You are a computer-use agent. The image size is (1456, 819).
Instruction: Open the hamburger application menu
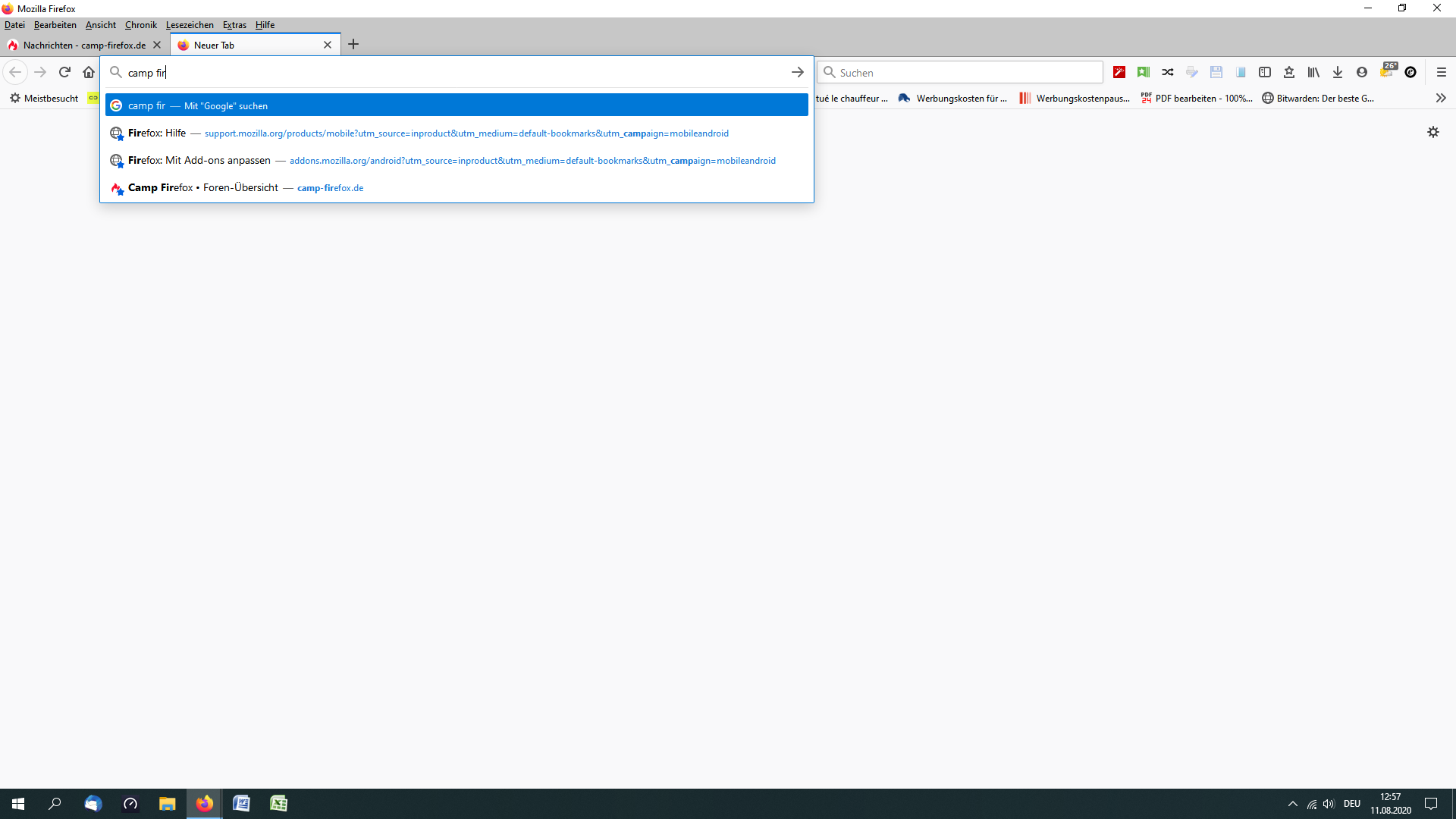tap(1442, 72)
